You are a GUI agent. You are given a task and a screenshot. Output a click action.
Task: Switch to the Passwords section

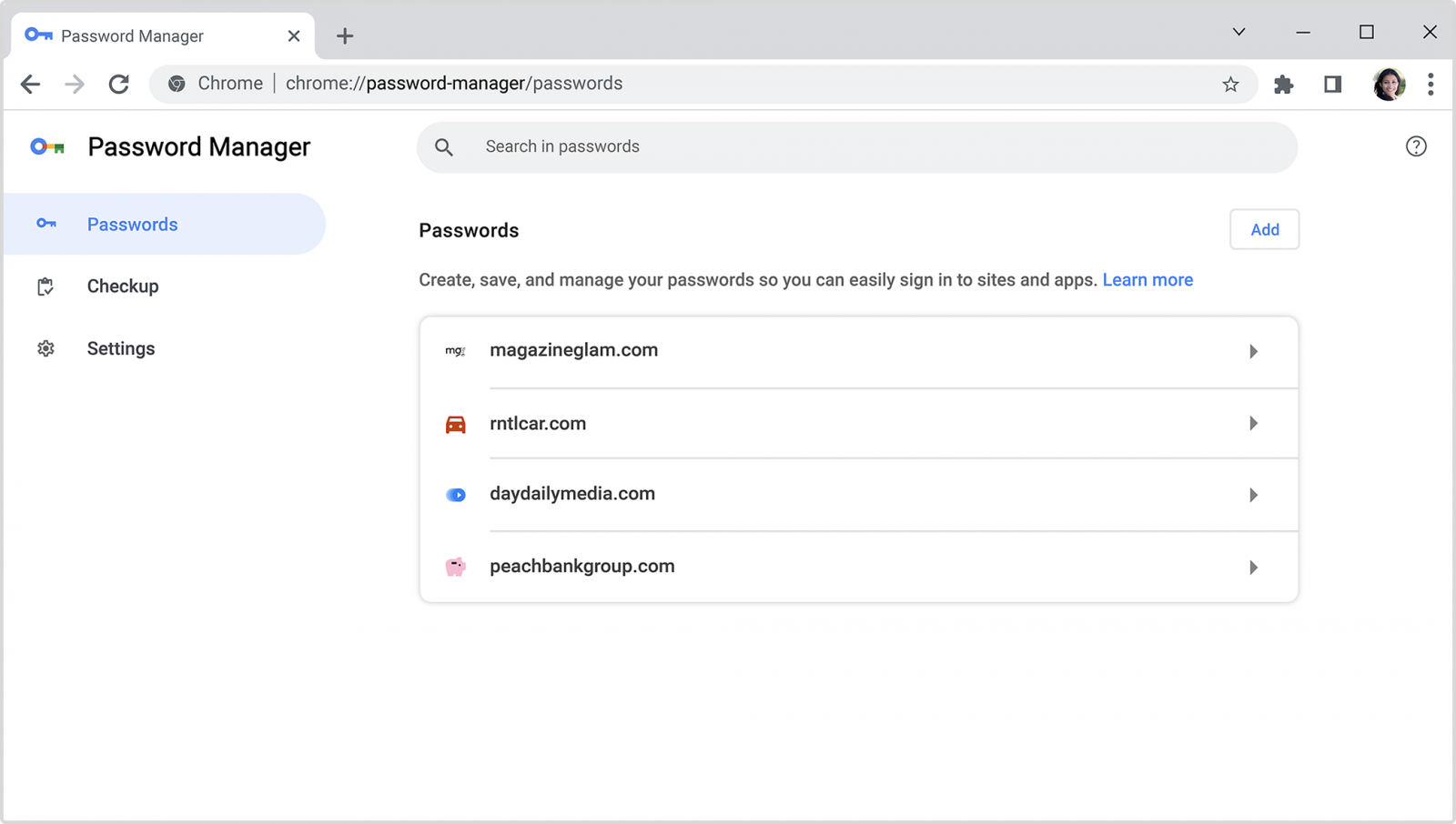[132, 224]
